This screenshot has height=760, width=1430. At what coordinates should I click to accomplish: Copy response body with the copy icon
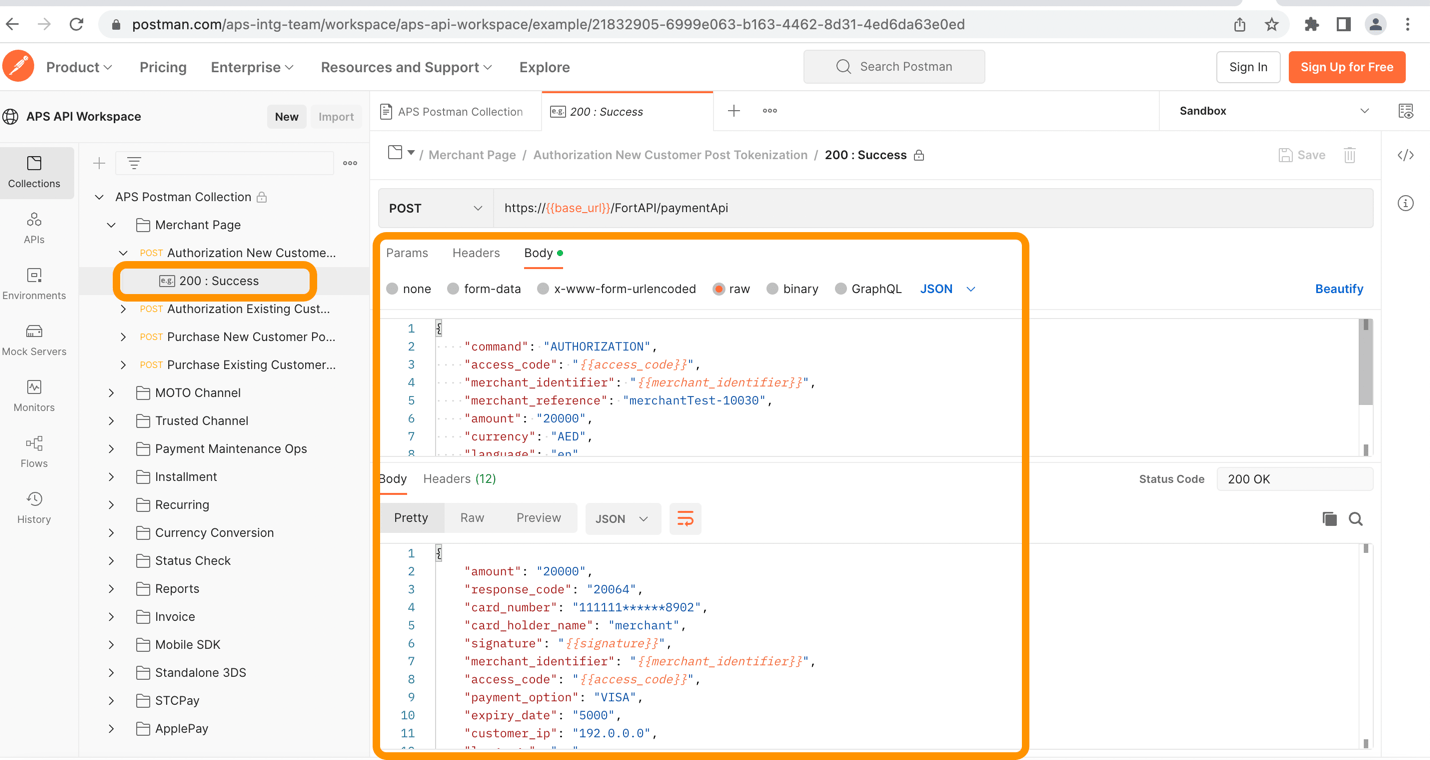point(1329,519)
